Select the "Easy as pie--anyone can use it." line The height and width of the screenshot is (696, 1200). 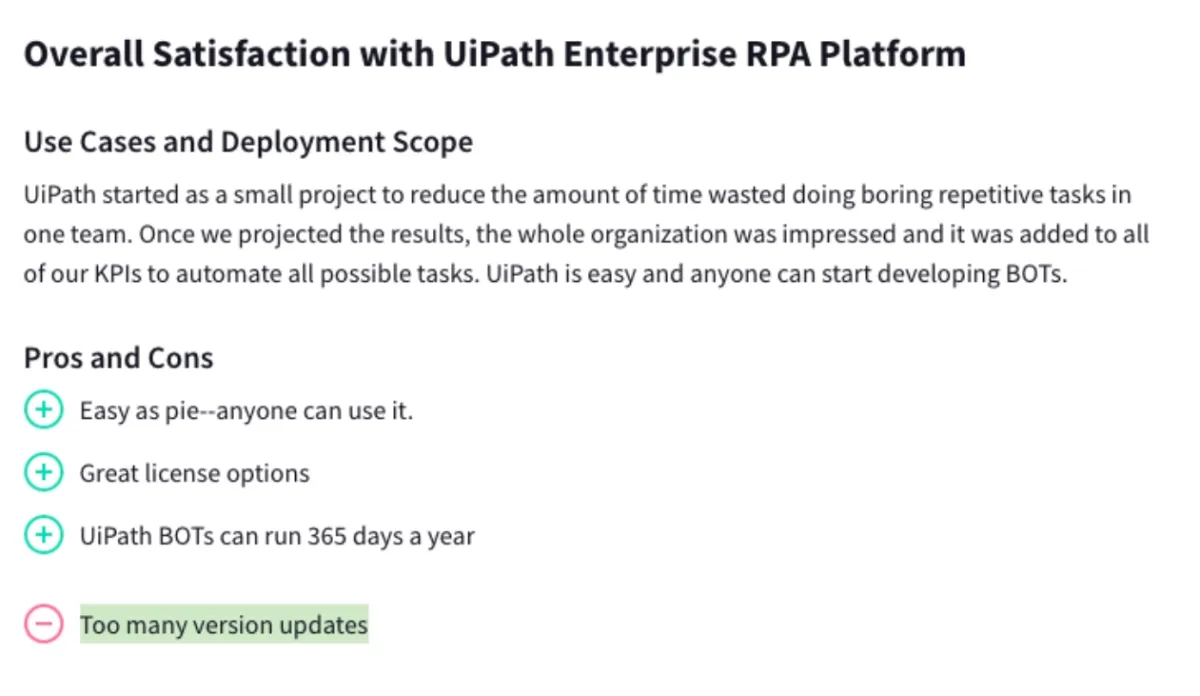246,411
